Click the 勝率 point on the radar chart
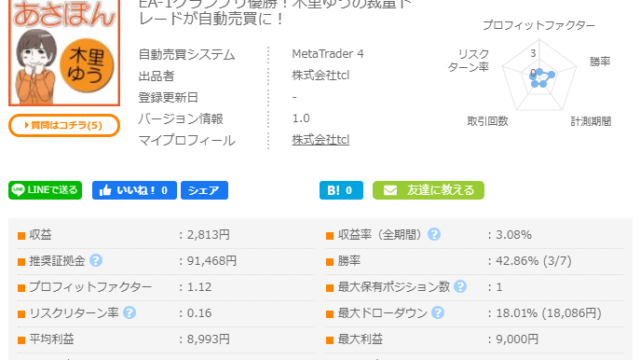Screen dimensions: 640x360 [x=551, y=75]
